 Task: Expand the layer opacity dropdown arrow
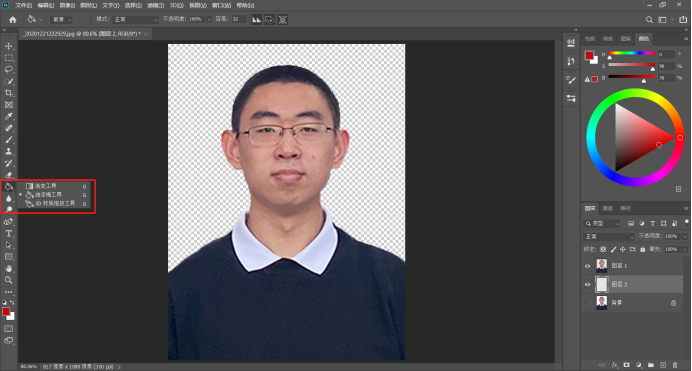[x=685, y=236]
